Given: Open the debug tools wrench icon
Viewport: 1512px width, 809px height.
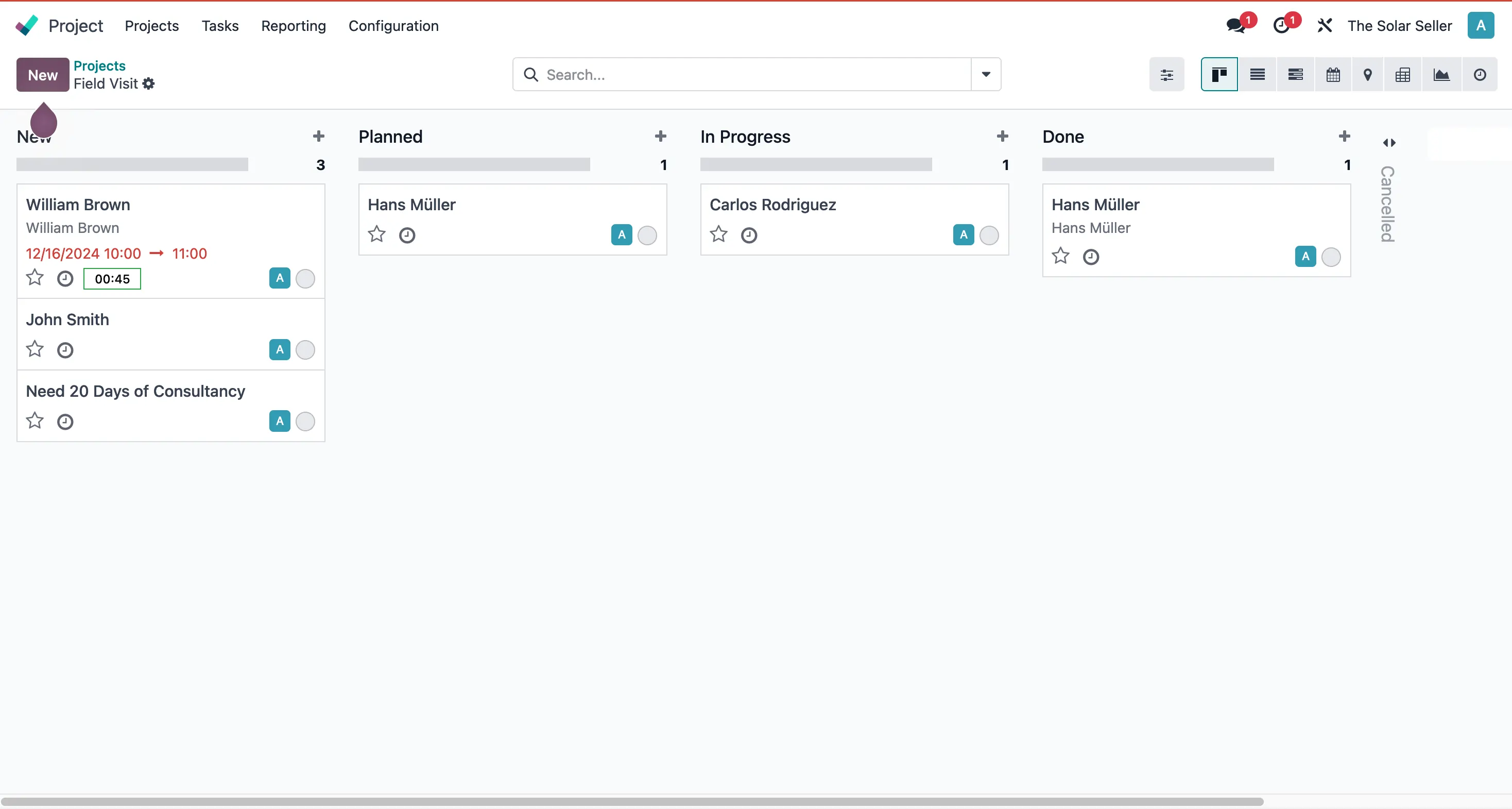Looking at the screenshot, I should (1324, 25).
